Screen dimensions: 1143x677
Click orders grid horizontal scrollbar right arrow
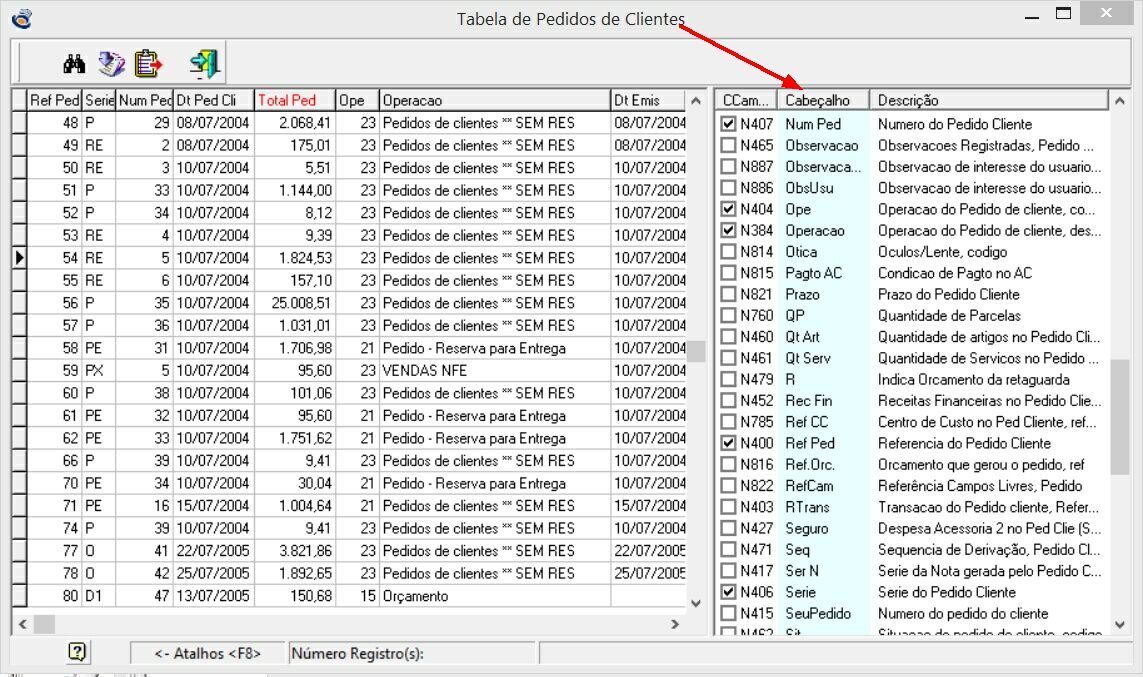point(675,624)
